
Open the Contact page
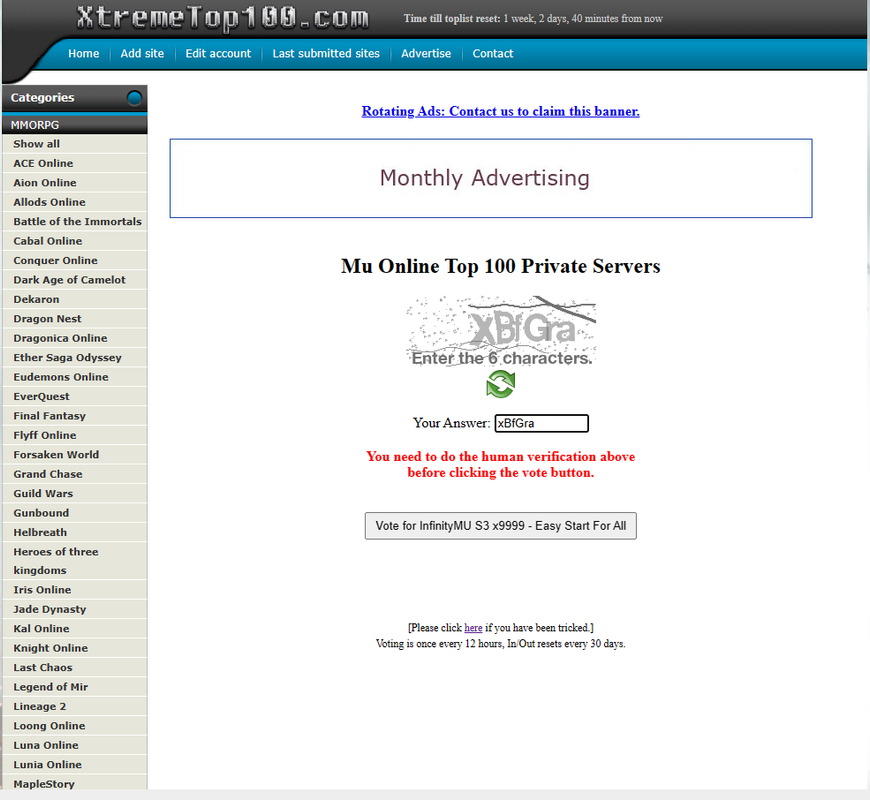[x=493, y=54]
